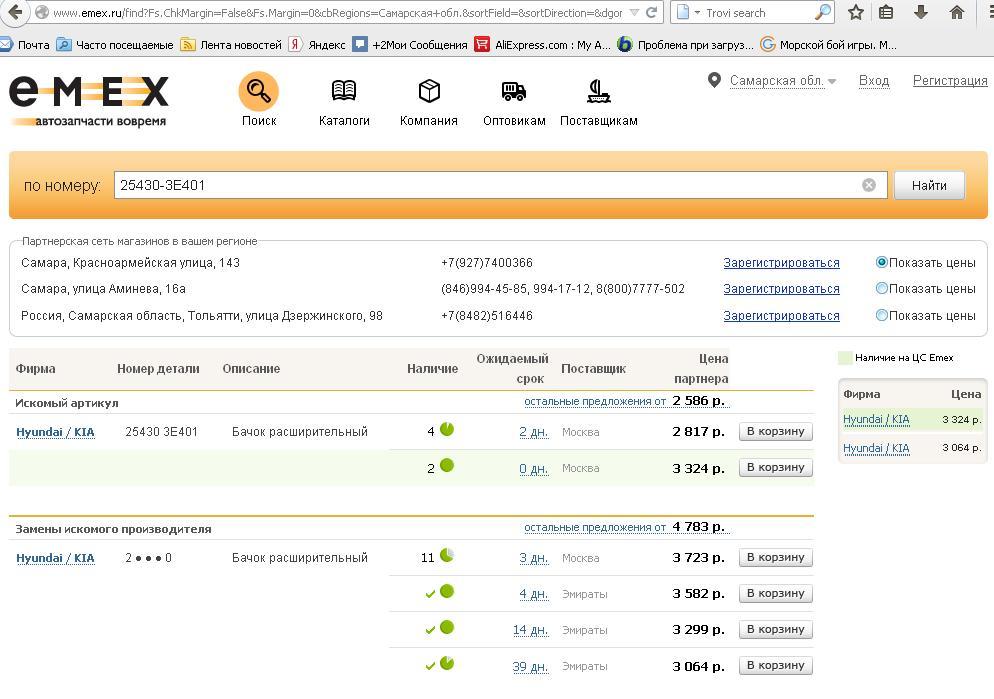Open the Компания box icon
The image size is (994, 699).
click(429, 92)
